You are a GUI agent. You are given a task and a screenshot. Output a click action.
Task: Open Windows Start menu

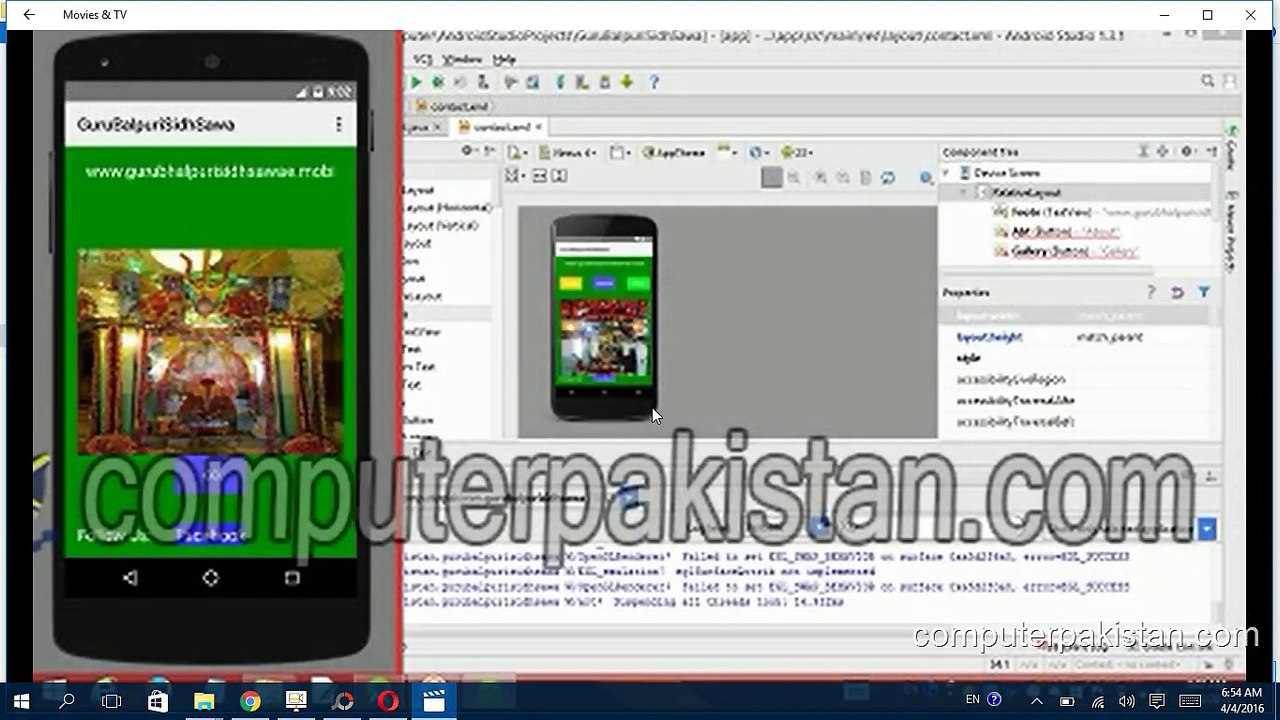[20, 700]
